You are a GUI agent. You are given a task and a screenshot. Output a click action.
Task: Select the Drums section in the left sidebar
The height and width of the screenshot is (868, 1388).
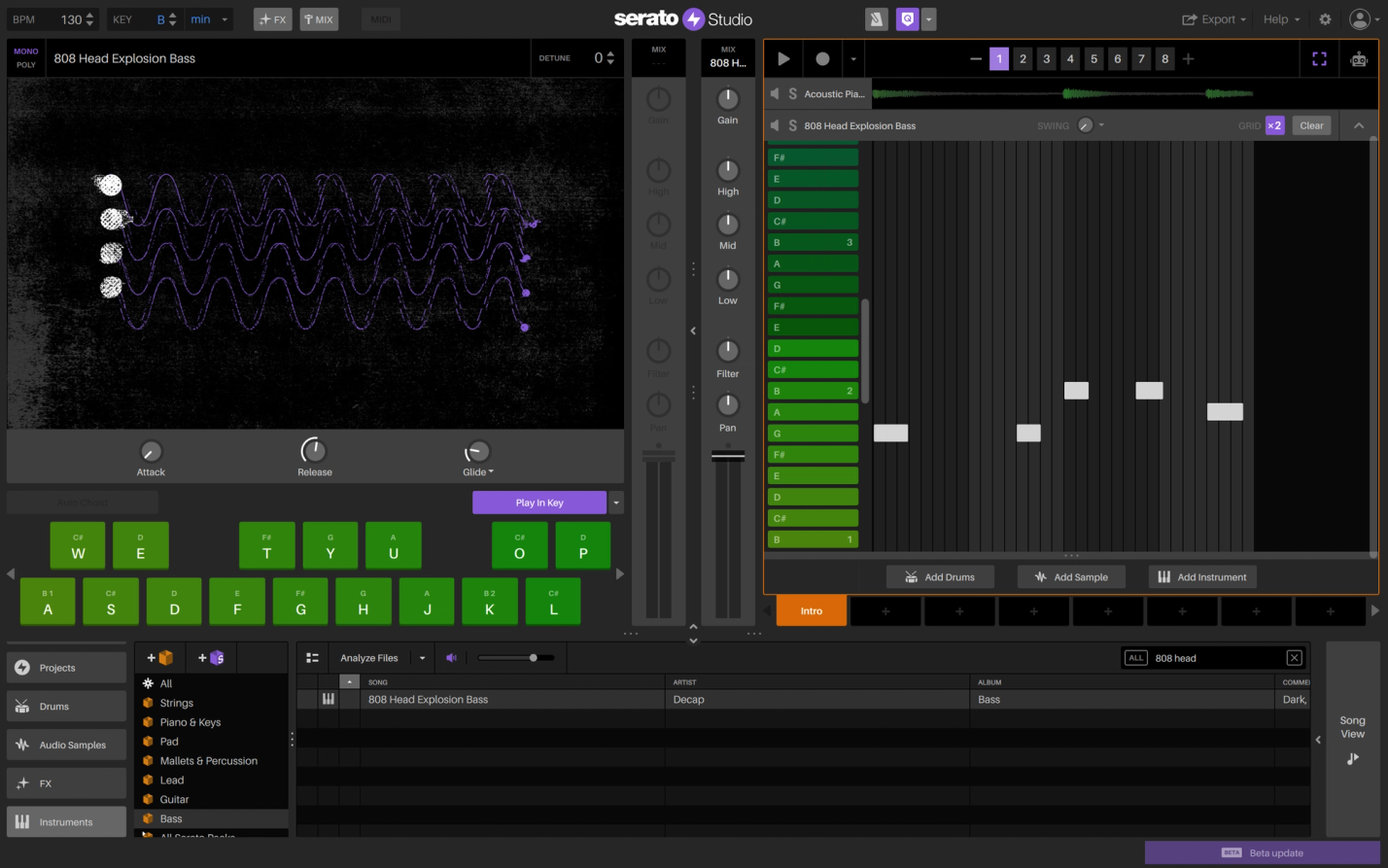coord(65,706)
